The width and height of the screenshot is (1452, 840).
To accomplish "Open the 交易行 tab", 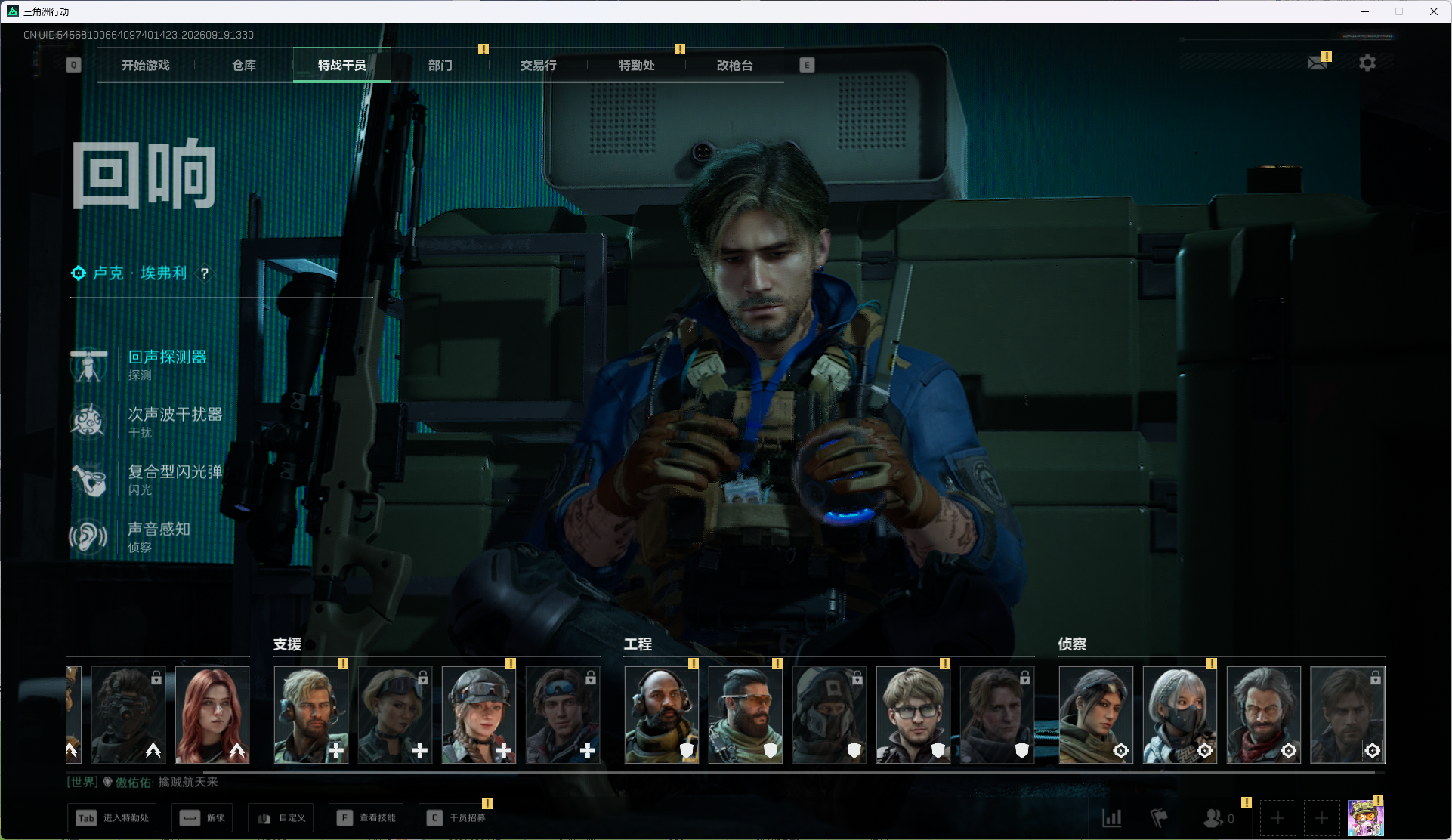I will [539, 66].
